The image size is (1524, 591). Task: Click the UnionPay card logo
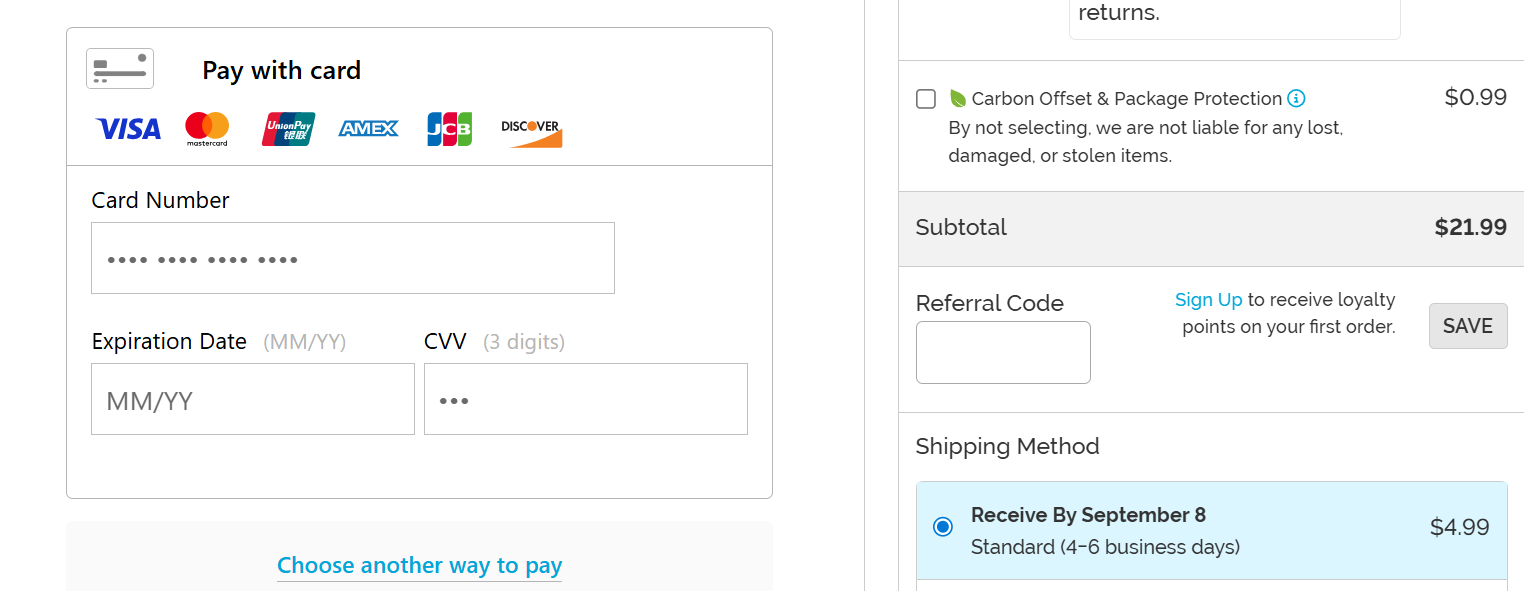coord(288,129)
